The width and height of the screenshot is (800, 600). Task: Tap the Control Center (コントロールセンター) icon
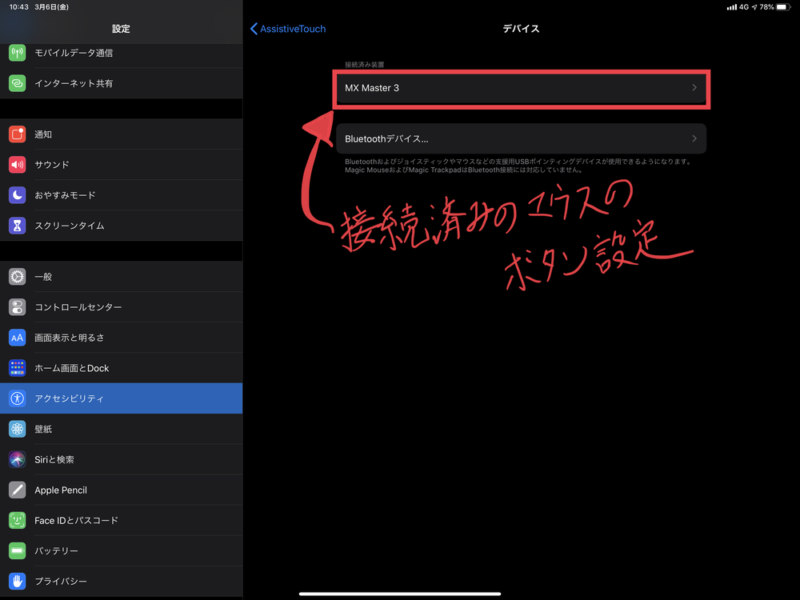click(17, 307)
